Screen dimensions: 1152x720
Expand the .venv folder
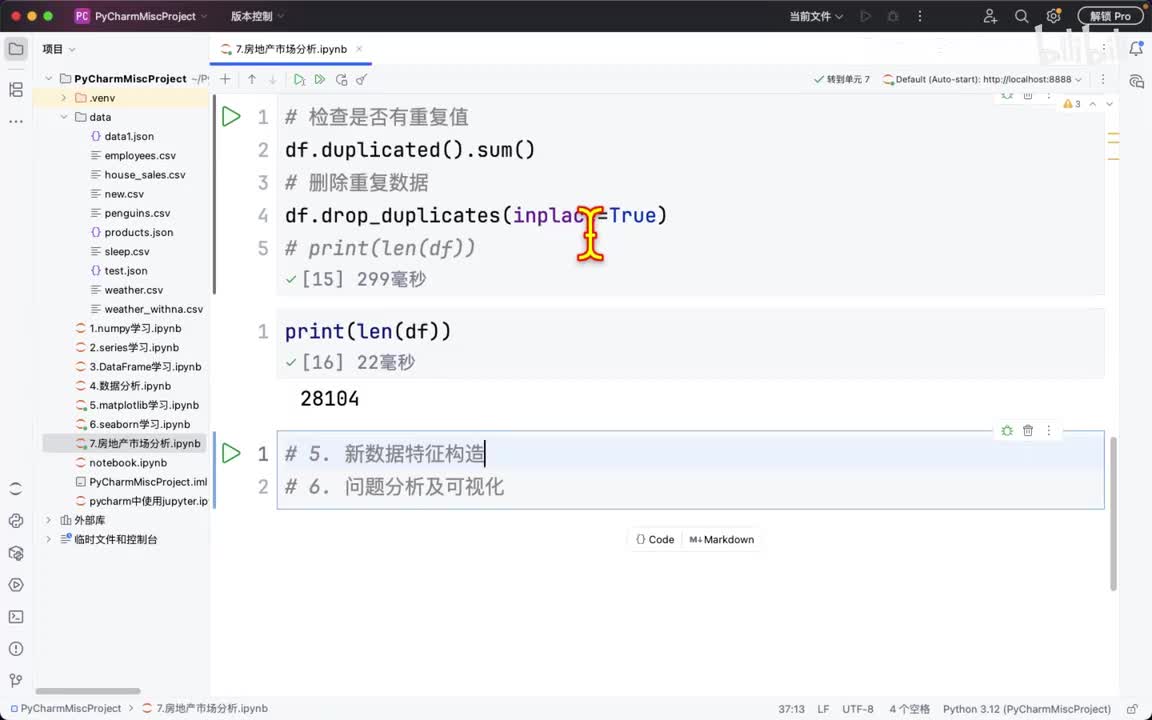click(x=64, y=98)
